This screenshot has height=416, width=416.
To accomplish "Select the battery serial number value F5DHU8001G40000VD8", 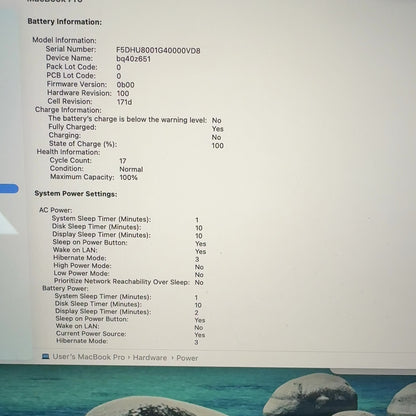I will click(x=158, y=51).
